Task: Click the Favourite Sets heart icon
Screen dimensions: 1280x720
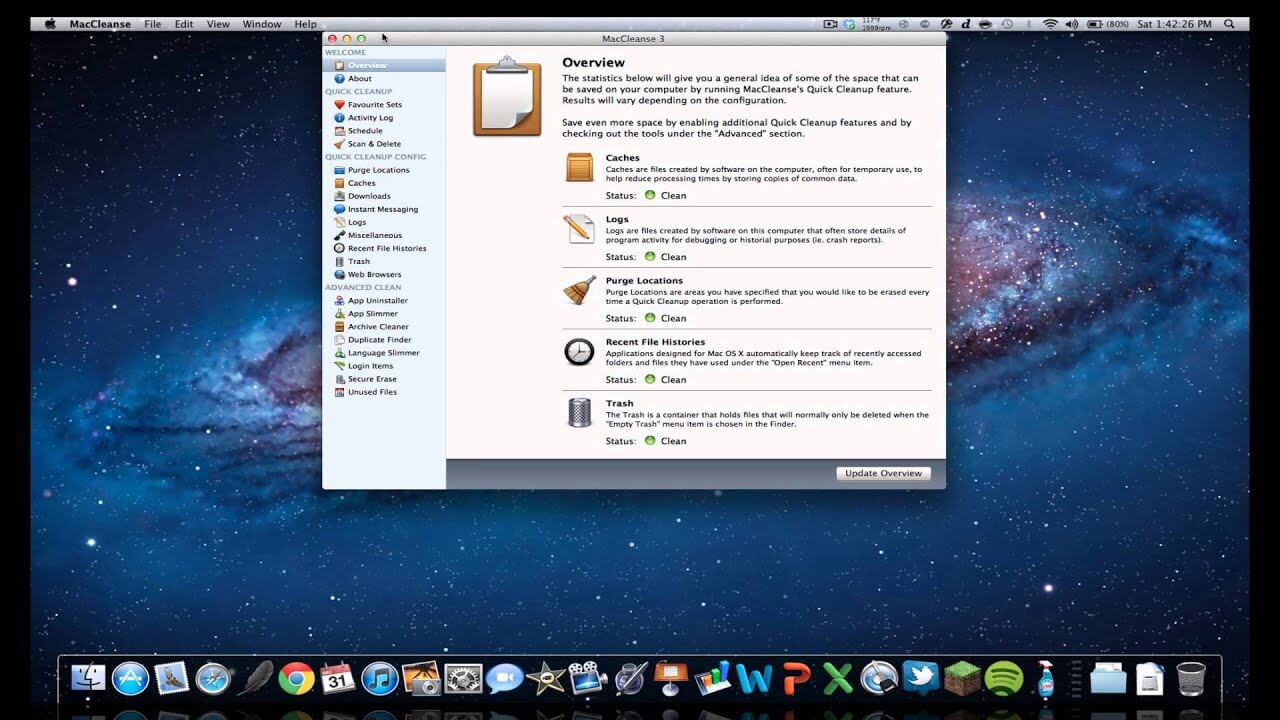Action: pyautogui.click(x=339, y=104)
